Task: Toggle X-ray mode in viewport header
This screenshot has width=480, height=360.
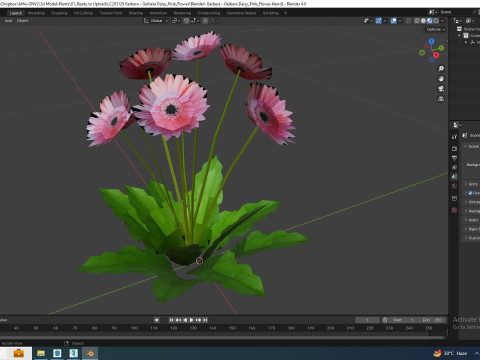Action: (x=408, y=21)
